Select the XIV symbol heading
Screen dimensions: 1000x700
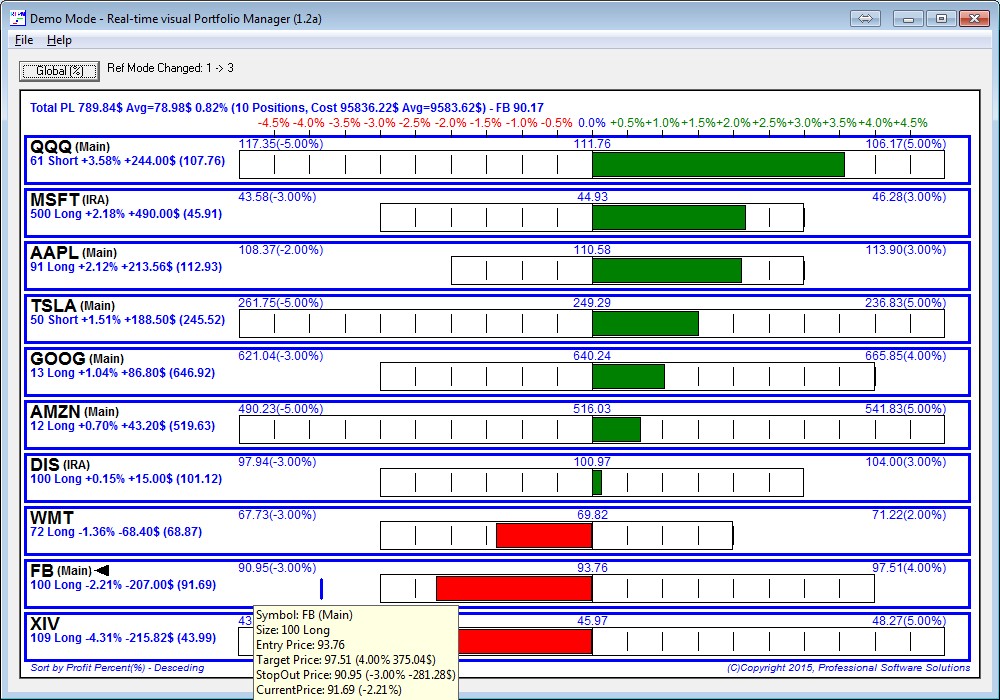45,623
